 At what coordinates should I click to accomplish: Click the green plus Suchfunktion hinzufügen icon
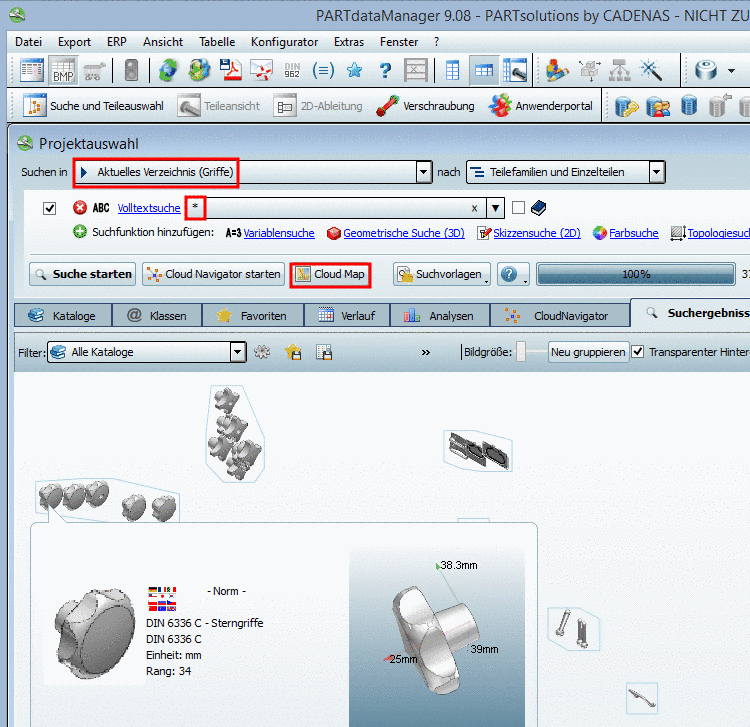coord(80,231)
